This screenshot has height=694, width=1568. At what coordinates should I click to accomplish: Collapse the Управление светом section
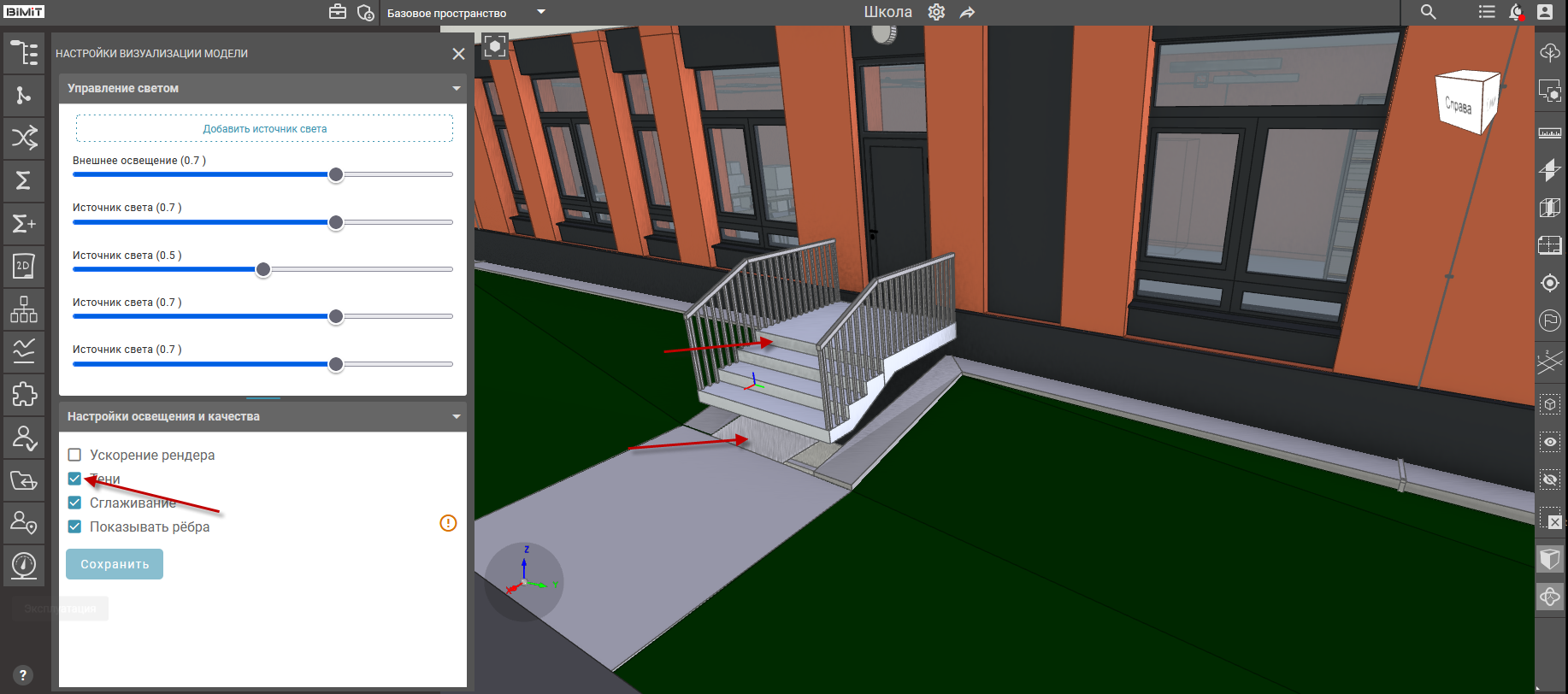456,88
